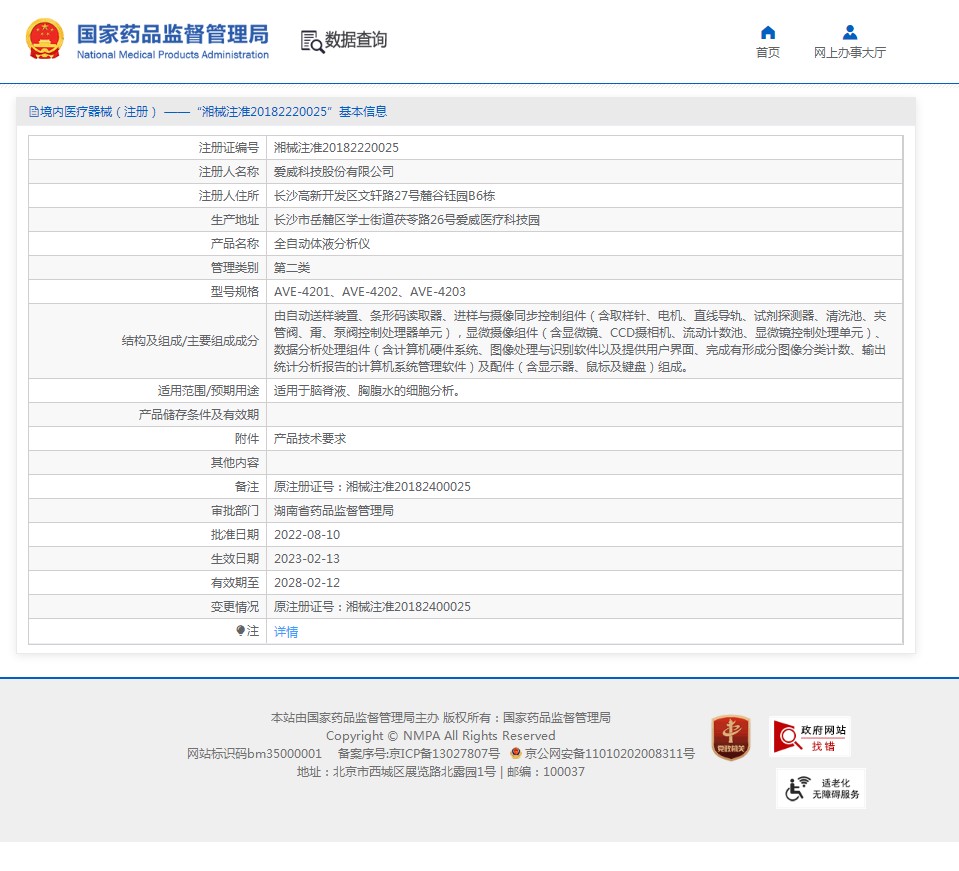Open the 数据查询 heading text
This screenshot has width=959, height=871.
(x=356, y=40)
